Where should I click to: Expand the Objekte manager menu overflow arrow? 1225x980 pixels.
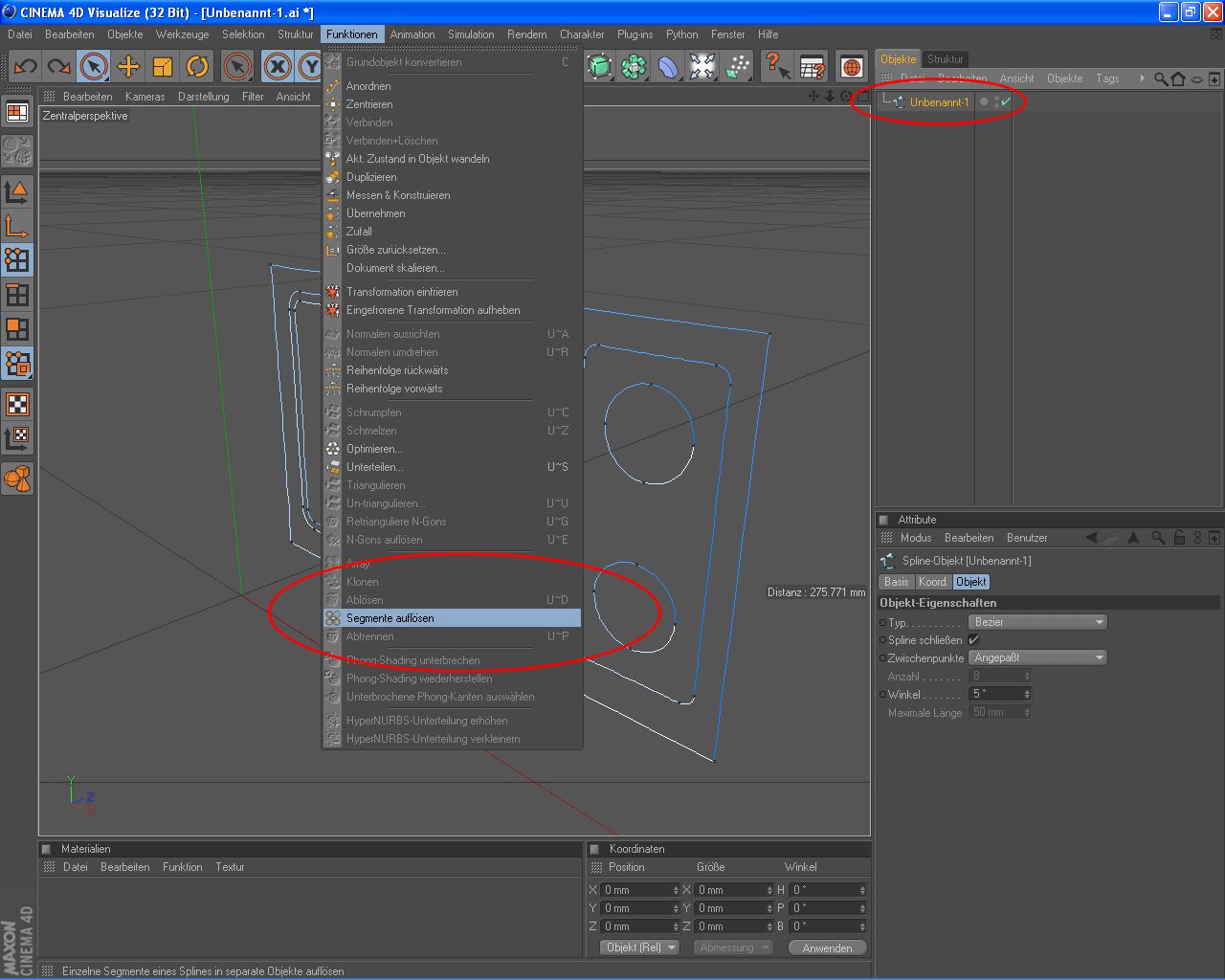pyautogui.click(x=1142, y=78)
